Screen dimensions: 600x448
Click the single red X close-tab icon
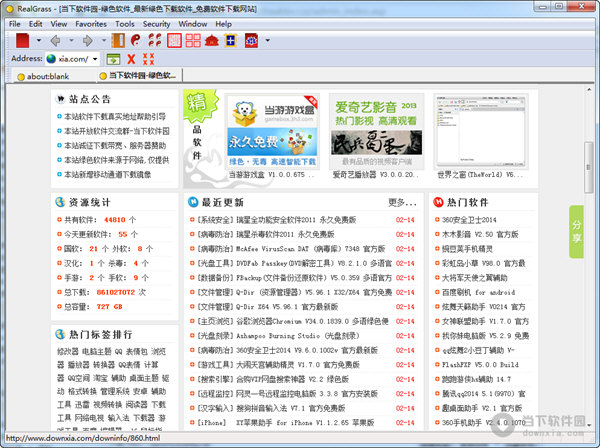click(131, 59)
